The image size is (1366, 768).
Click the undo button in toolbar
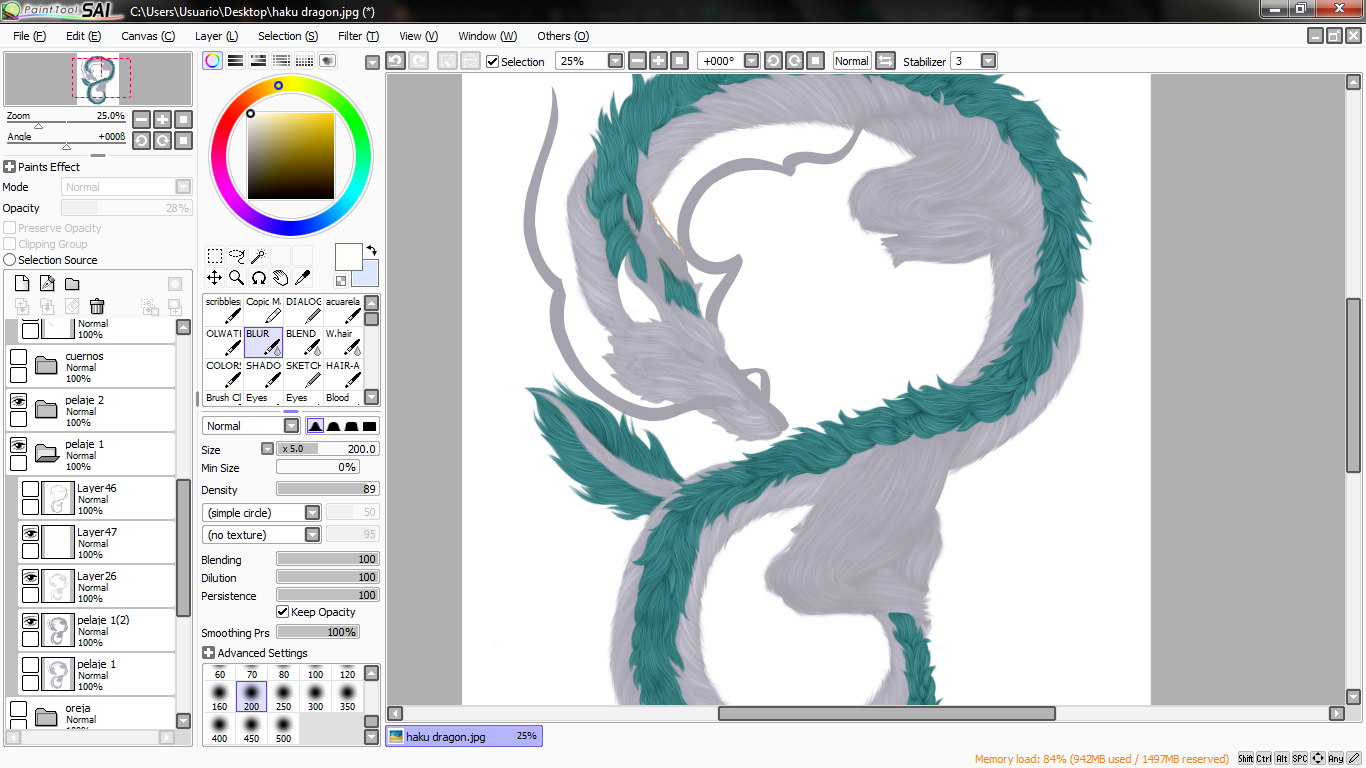click(395, 61)
